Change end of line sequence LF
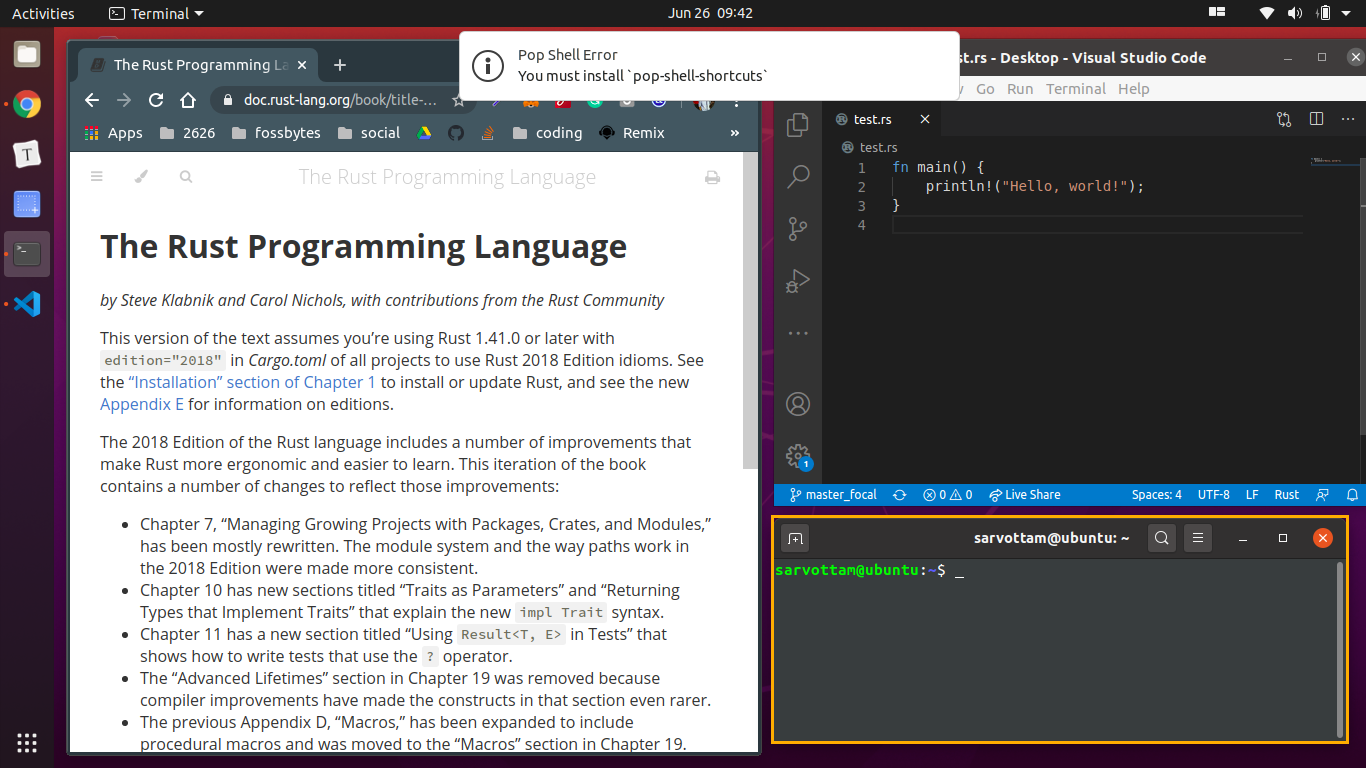 [1252, 495]
